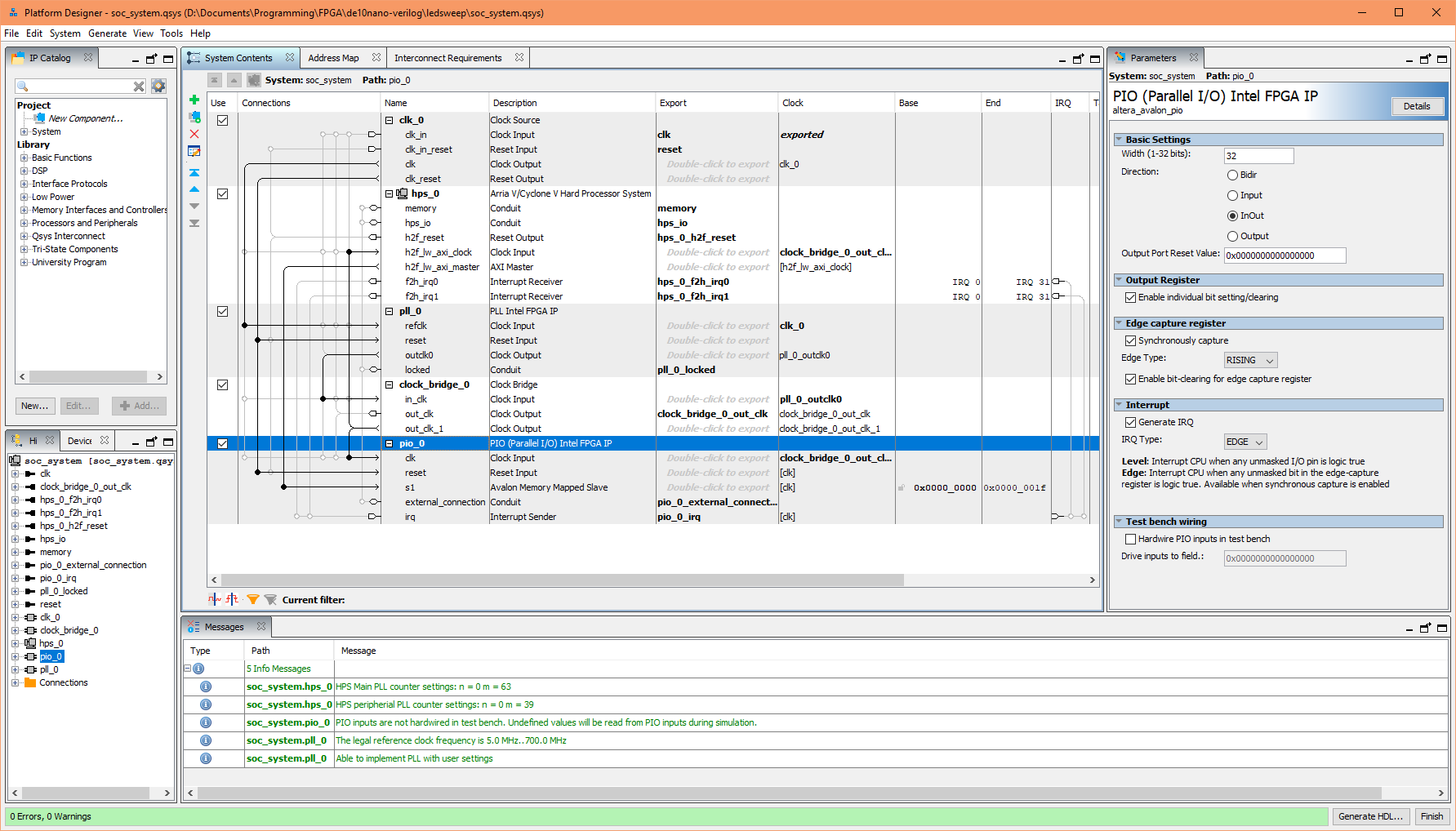Close the Address Map tab
This screenshot has height=831, width=1456.
pos(376,57)
